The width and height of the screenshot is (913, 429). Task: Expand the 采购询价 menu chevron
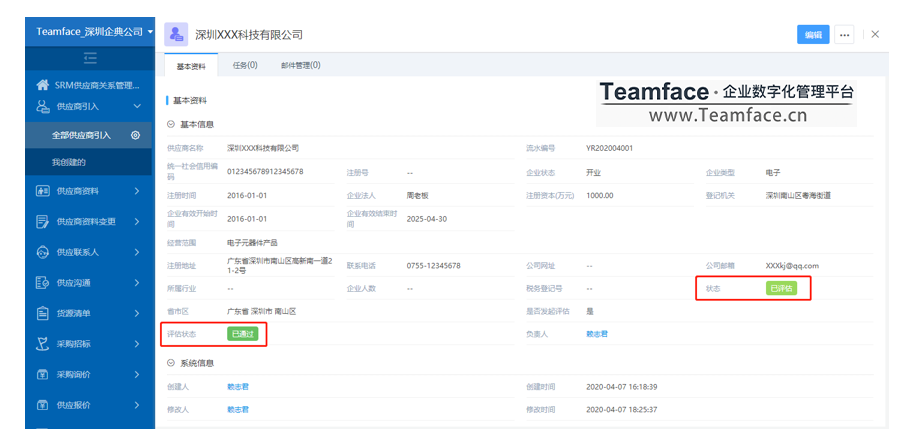click(x=137, y=374)
